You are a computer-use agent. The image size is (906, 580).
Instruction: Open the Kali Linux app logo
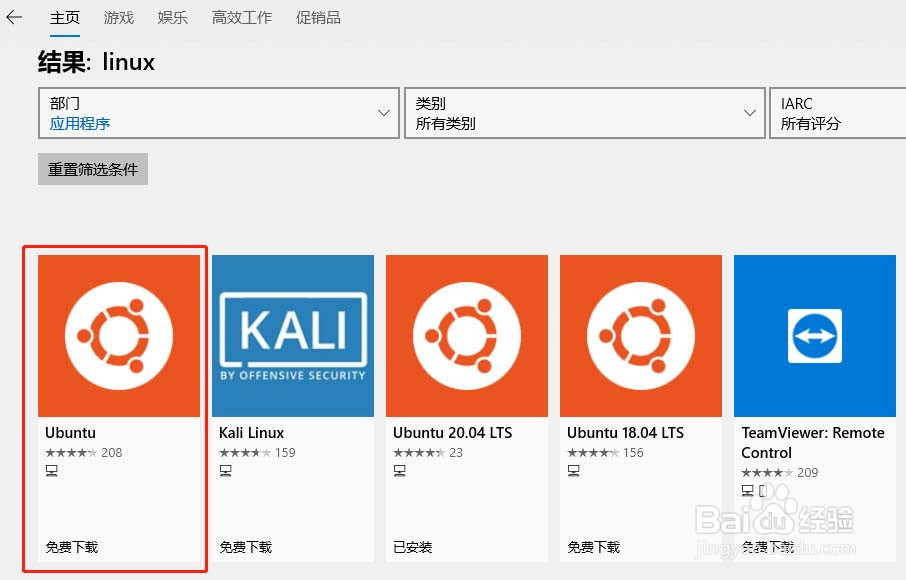[293, 336]
